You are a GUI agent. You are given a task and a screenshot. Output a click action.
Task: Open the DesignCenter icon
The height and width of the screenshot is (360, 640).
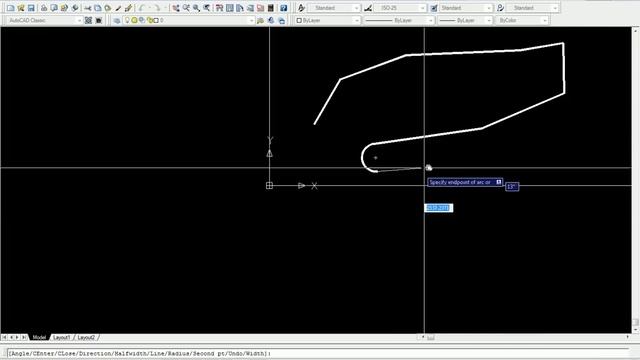pyautogui.click(x=230, y=8)
